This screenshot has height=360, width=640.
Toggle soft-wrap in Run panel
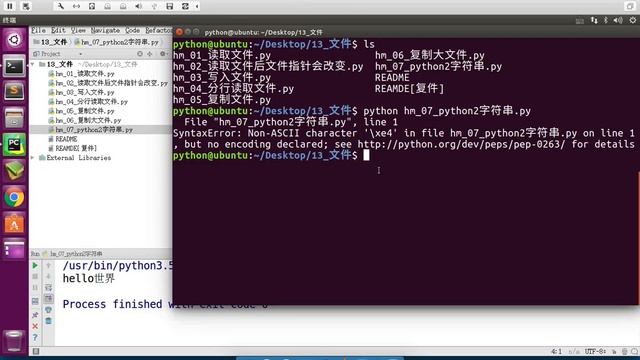(x=49, y=288)
